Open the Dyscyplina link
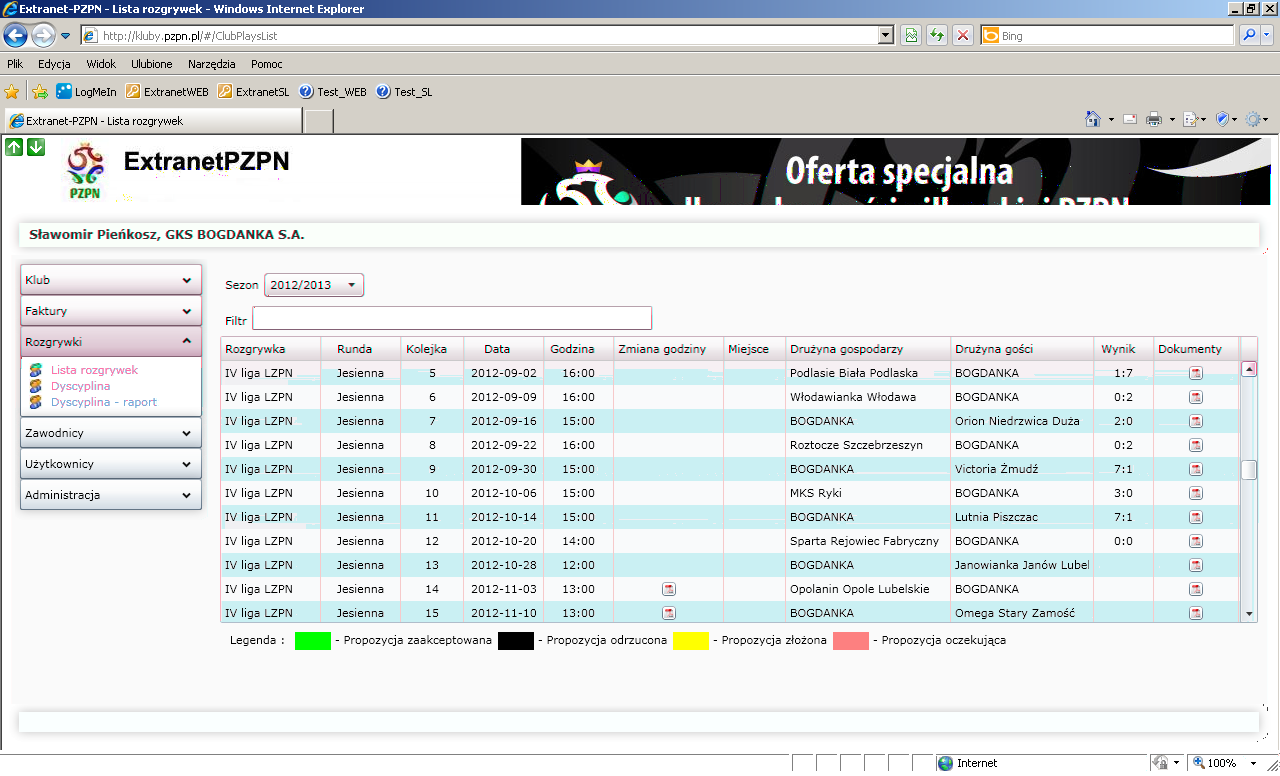 click(80, 386)
